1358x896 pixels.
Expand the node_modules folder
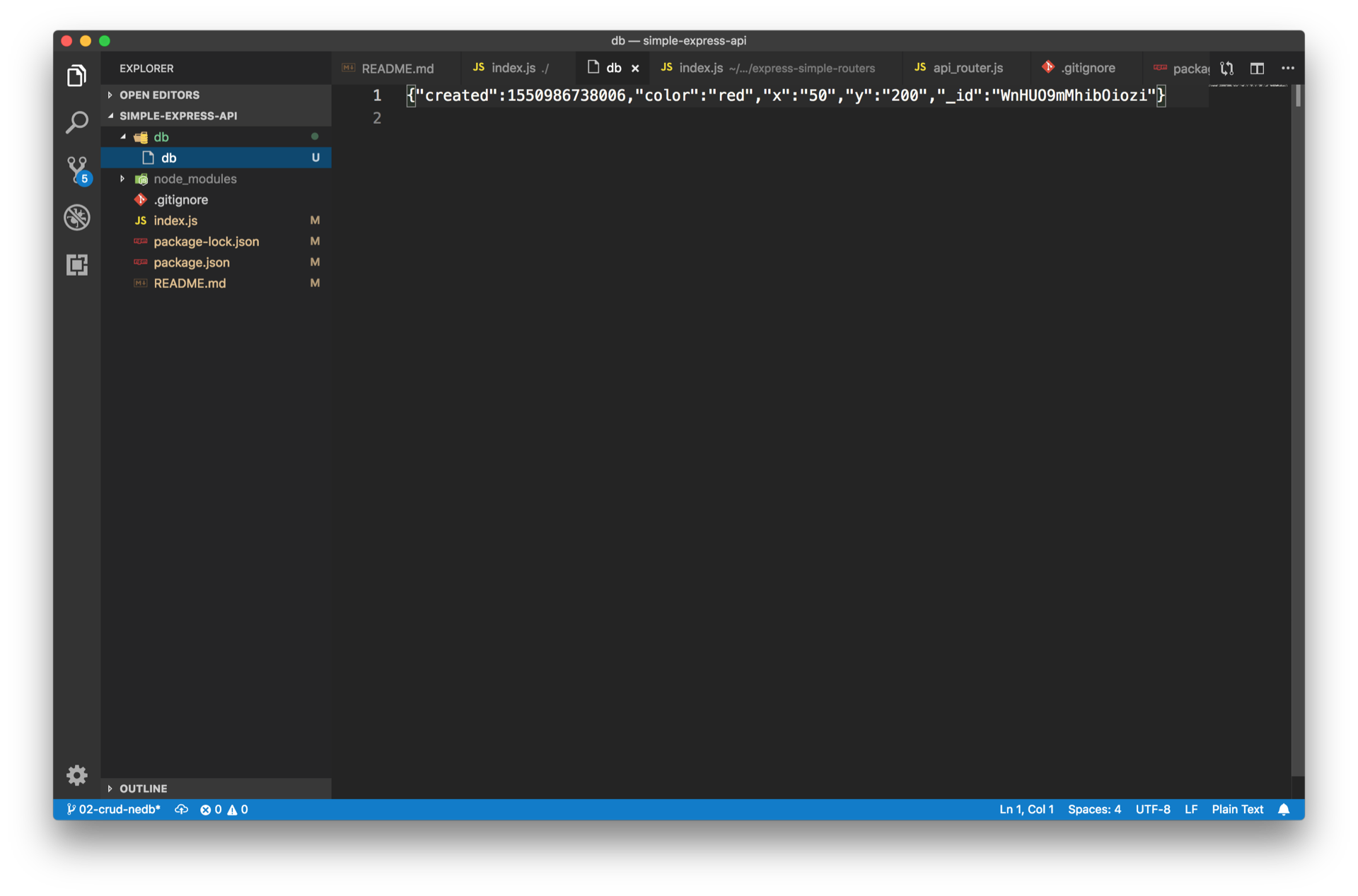pyautogui.click(x=195, y=179)
